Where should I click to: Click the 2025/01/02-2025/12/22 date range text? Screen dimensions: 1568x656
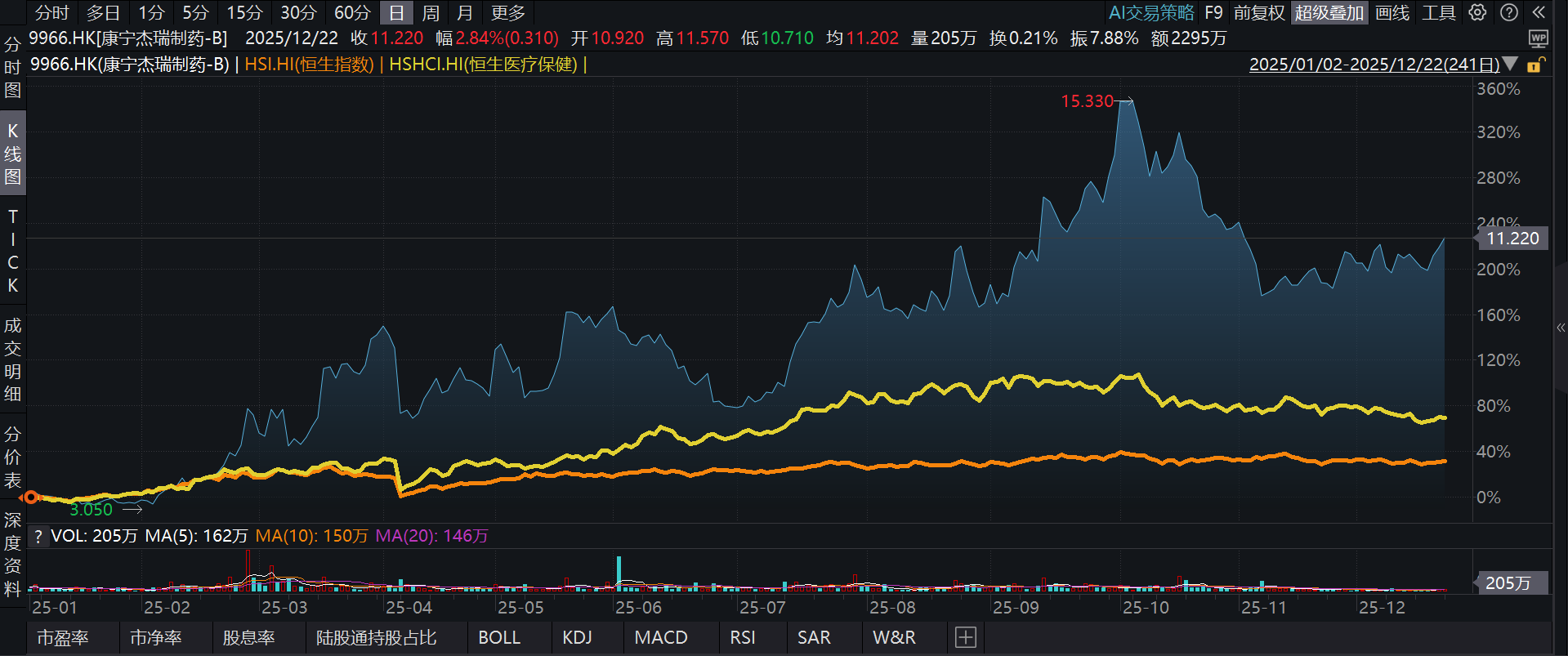point(1374,64)
